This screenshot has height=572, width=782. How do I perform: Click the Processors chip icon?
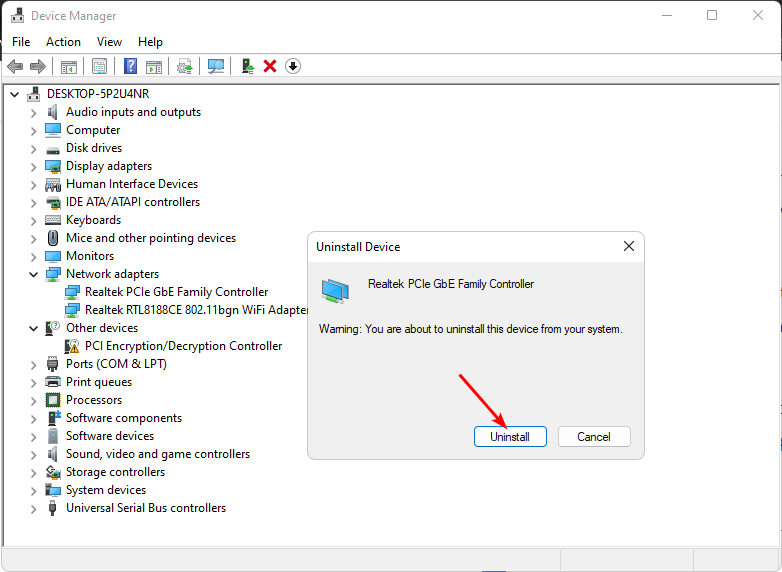click(x=53, y=400)
